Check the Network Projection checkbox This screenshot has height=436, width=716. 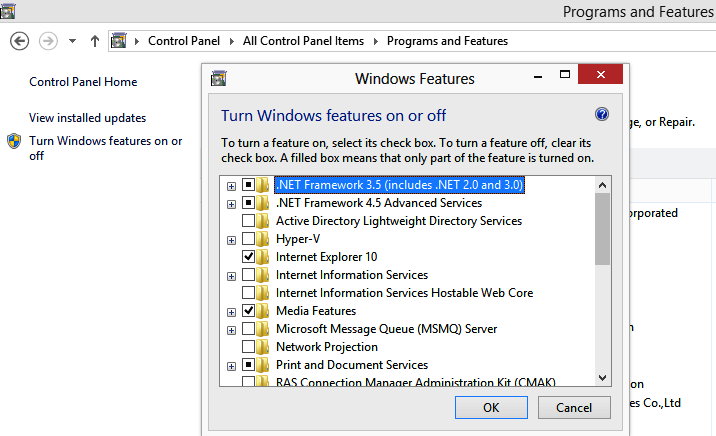click(248, 347)
